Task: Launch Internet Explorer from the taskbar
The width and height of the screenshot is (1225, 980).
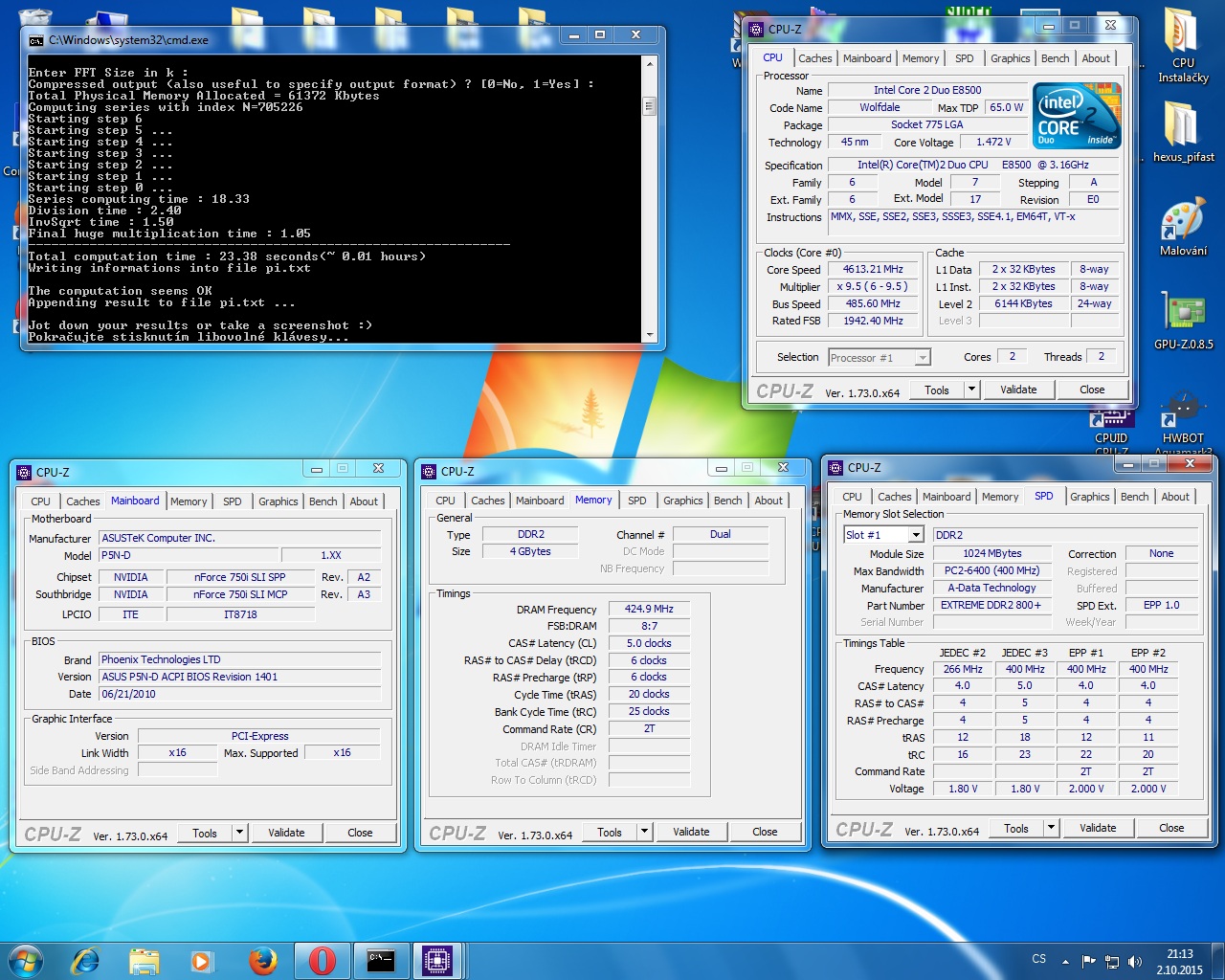Action: (x=85, y=961)
